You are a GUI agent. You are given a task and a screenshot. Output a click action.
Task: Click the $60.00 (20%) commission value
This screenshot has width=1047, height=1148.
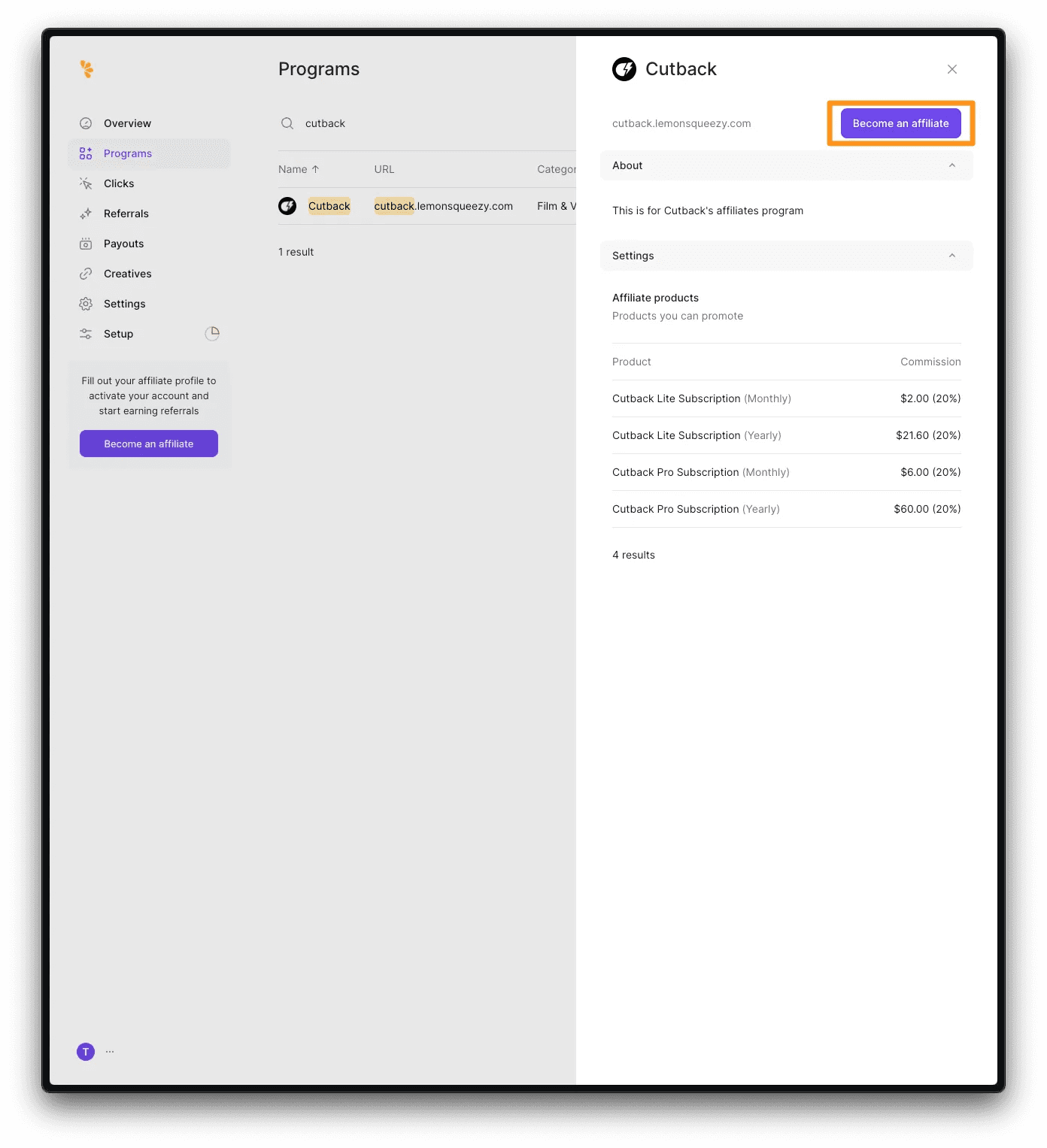click(927, 509)
